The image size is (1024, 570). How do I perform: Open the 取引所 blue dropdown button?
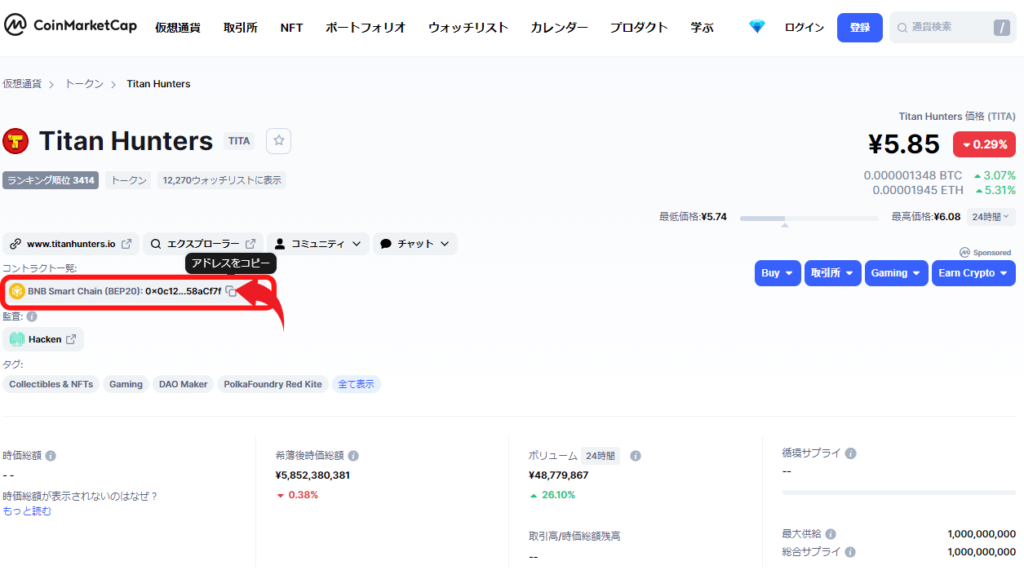[833, 273]
